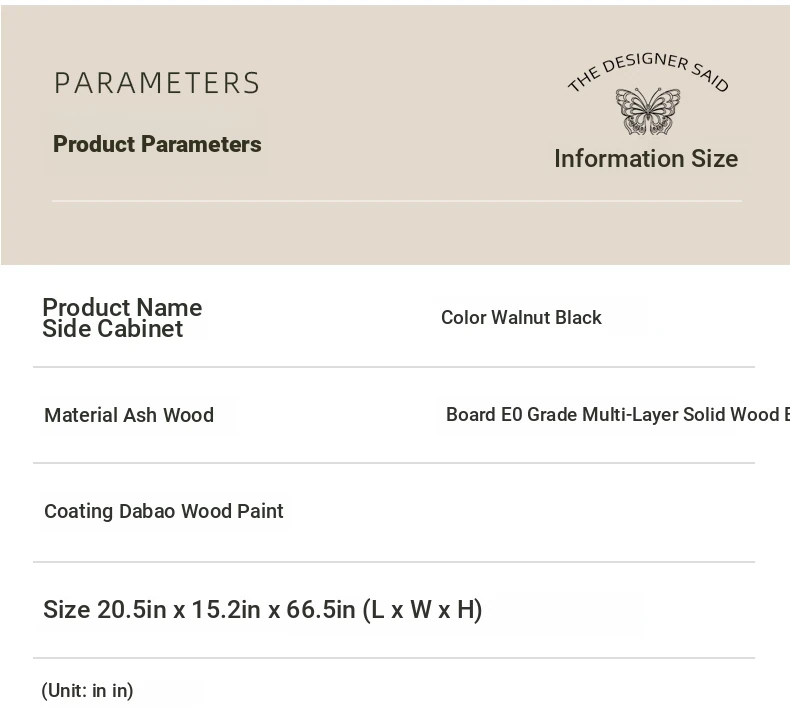Click the PARAMETERS heading
Screen dimensions: 790x725
point(157,83)
